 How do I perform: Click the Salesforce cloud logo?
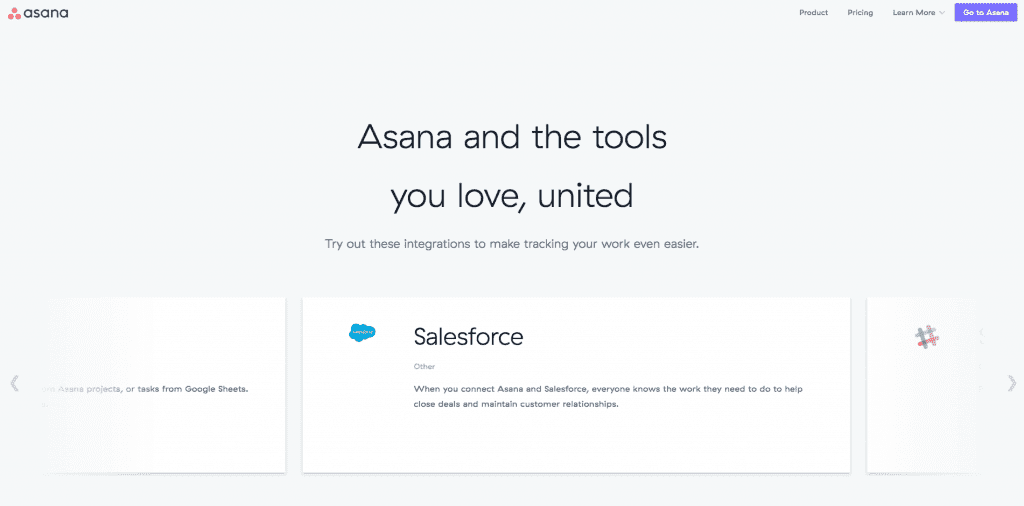pos(362,333)
